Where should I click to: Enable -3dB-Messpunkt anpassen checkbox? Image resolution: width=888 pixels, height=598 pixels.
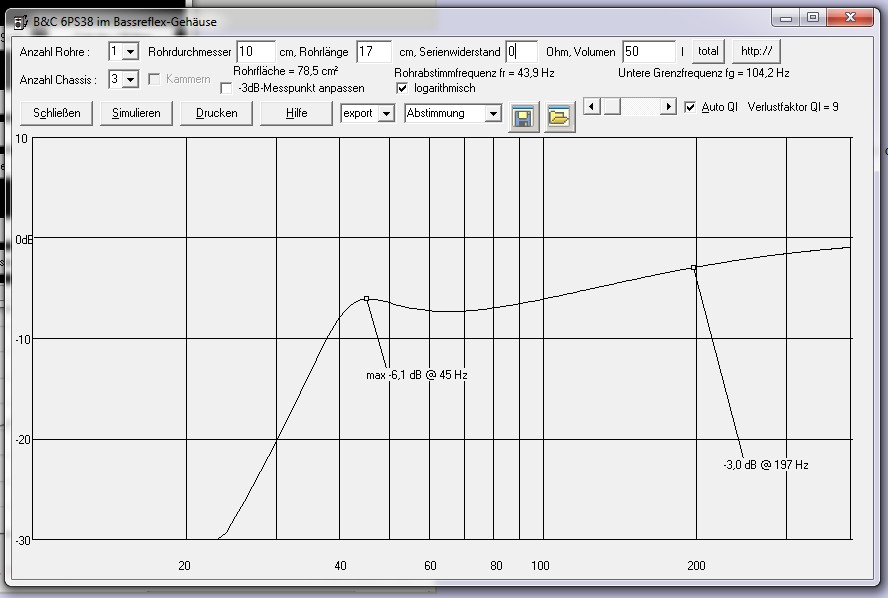pos(226,88)
